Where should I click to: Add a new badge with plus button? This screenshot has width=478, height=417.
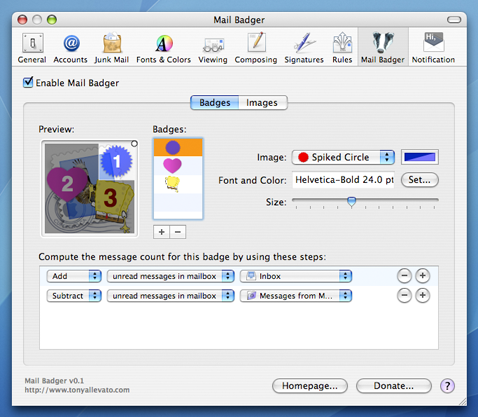click(x=162, y=232)
